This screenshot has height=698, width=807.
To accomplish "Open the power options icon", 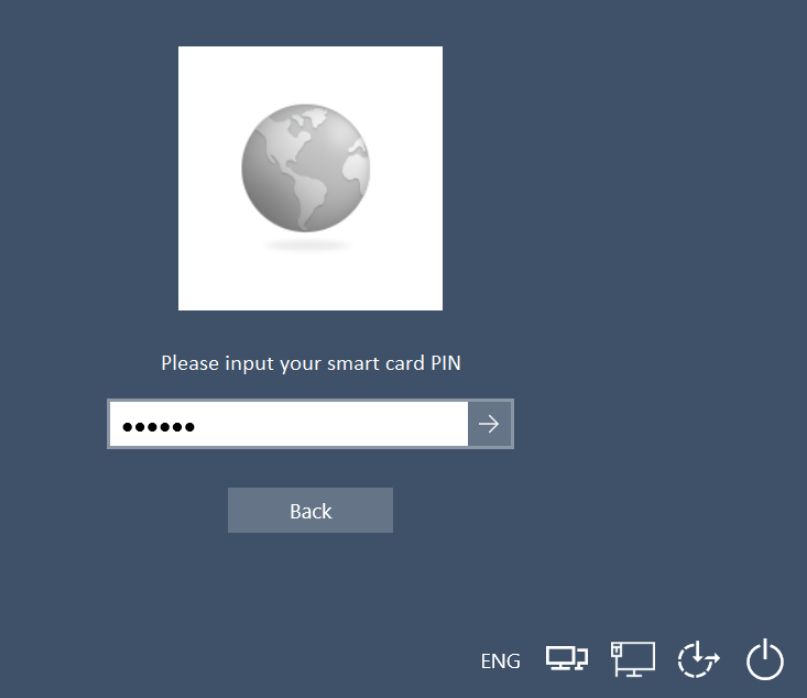I will coord(765,659).
